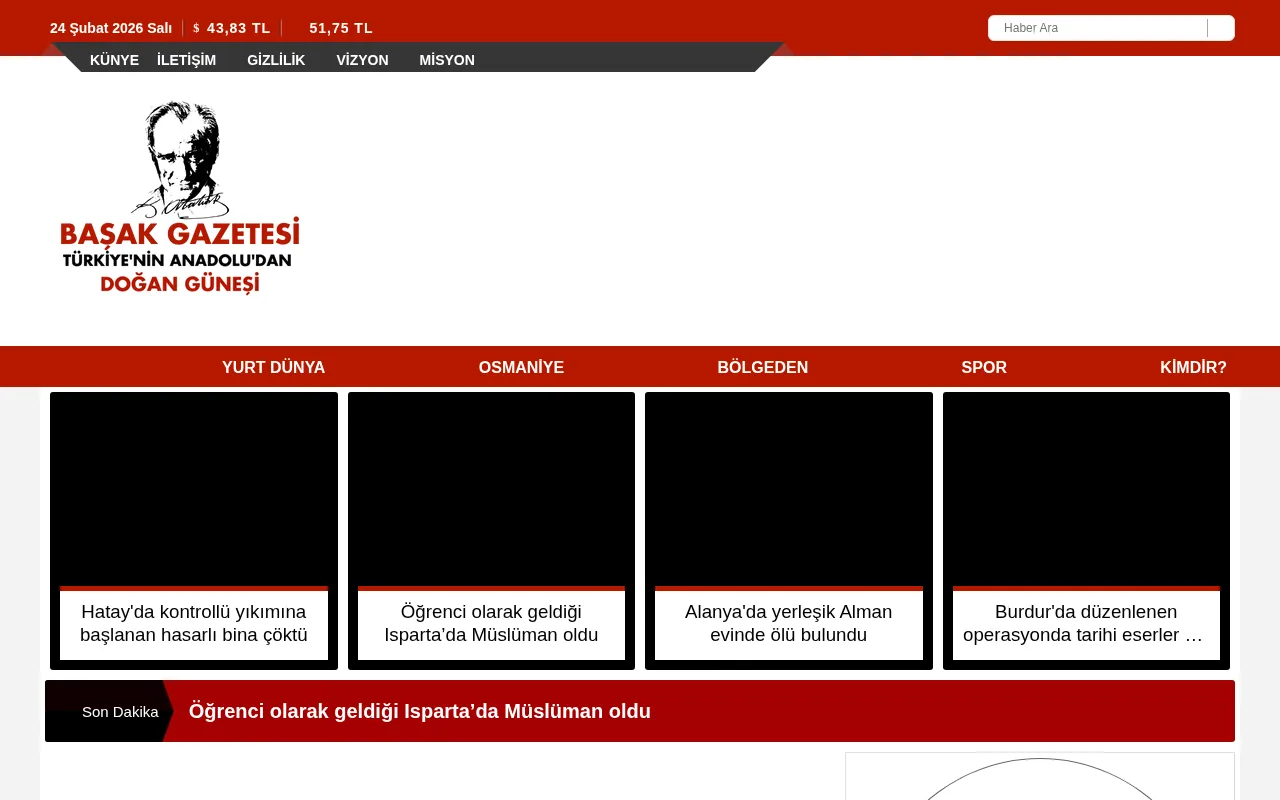Click the Başak Gazetesi Atatürk logo

pos(180,196)
